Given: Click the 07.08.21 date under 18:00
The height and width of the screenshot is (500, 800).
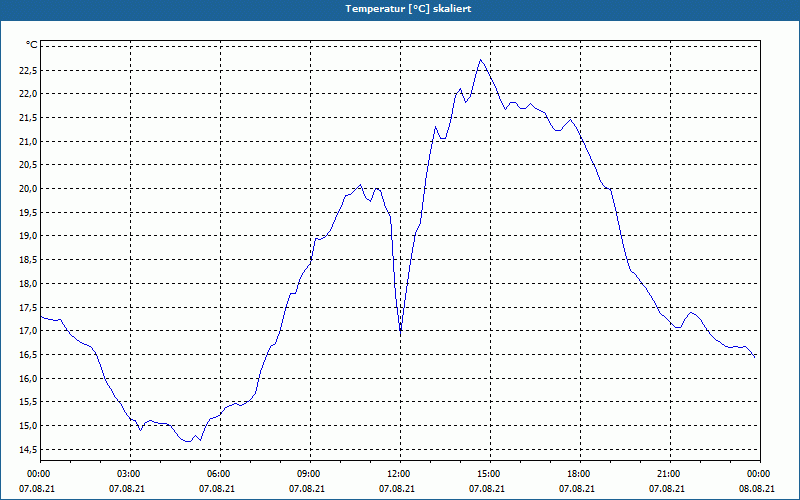Looking at the screenshot, I should [577, 489].
